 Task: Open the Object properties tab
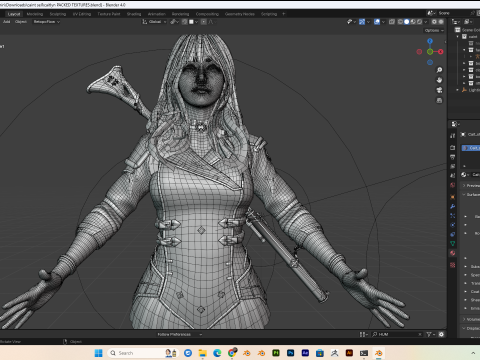(452, 197)
